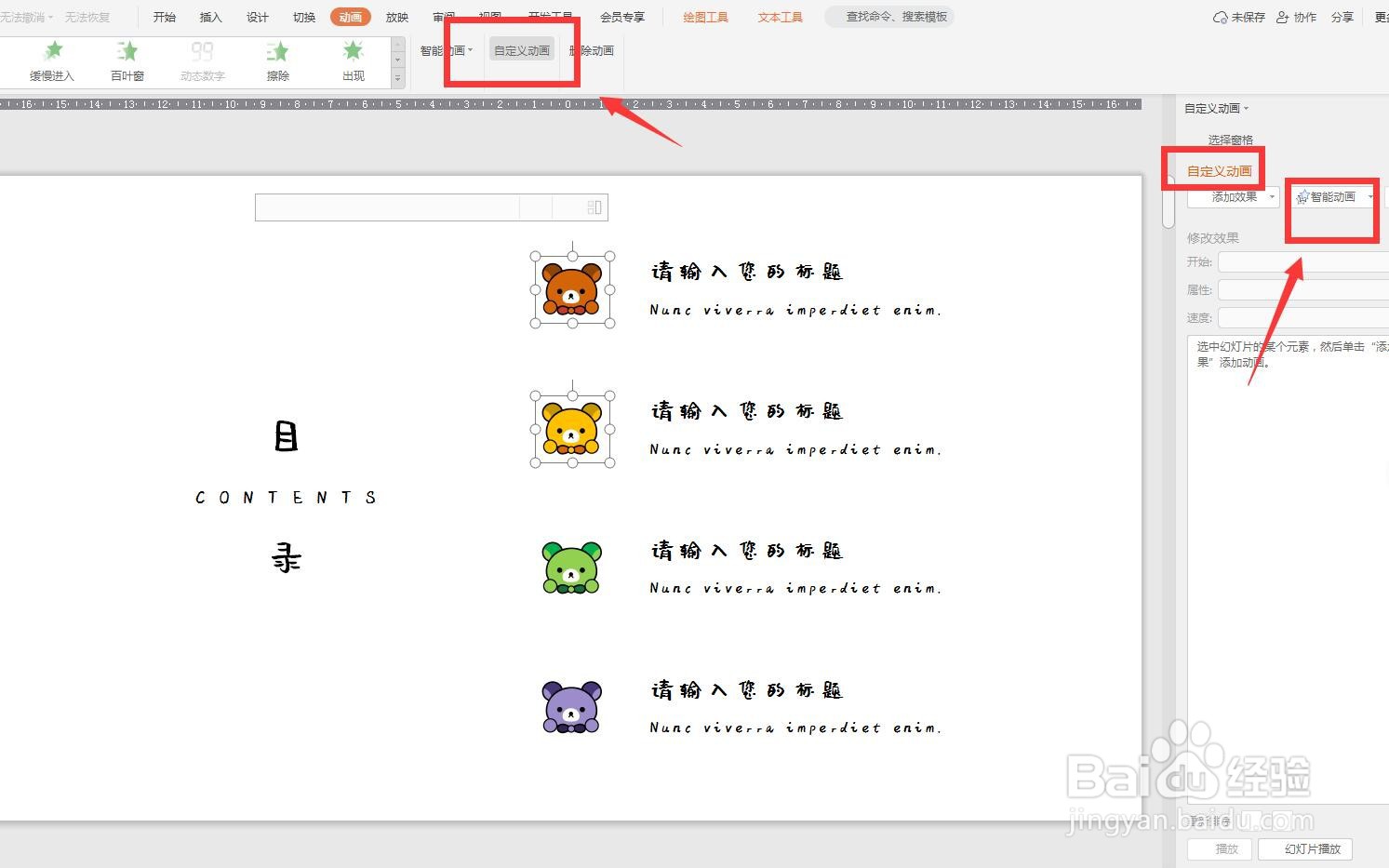The height and width of the screenshot is (868, 1389).
Task: Click the search box 查找命令、搜索模板
Action: 890,17
